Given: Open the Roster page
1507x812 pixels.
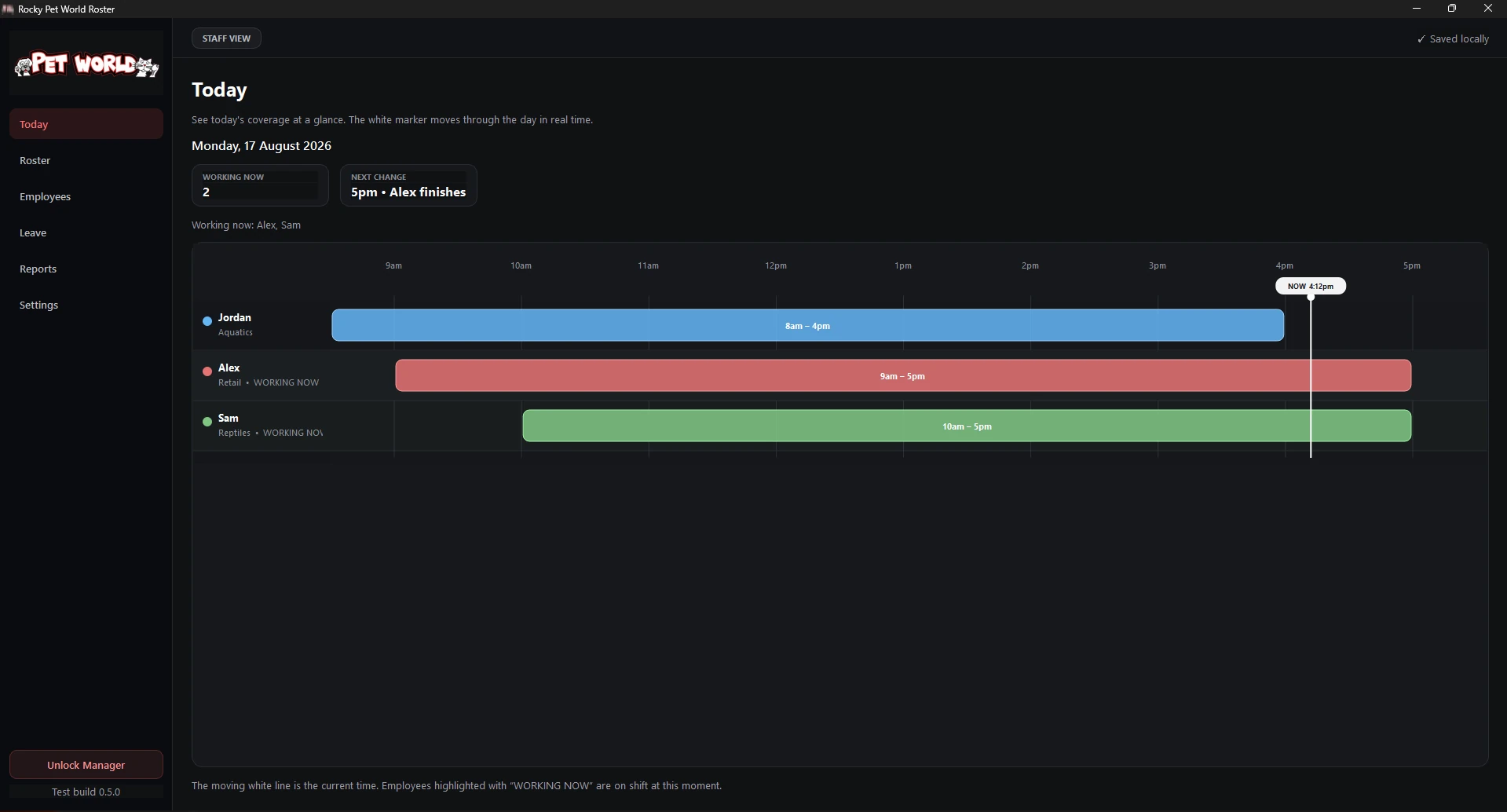Looking at the screenshot, I should (x=86, y=160).
